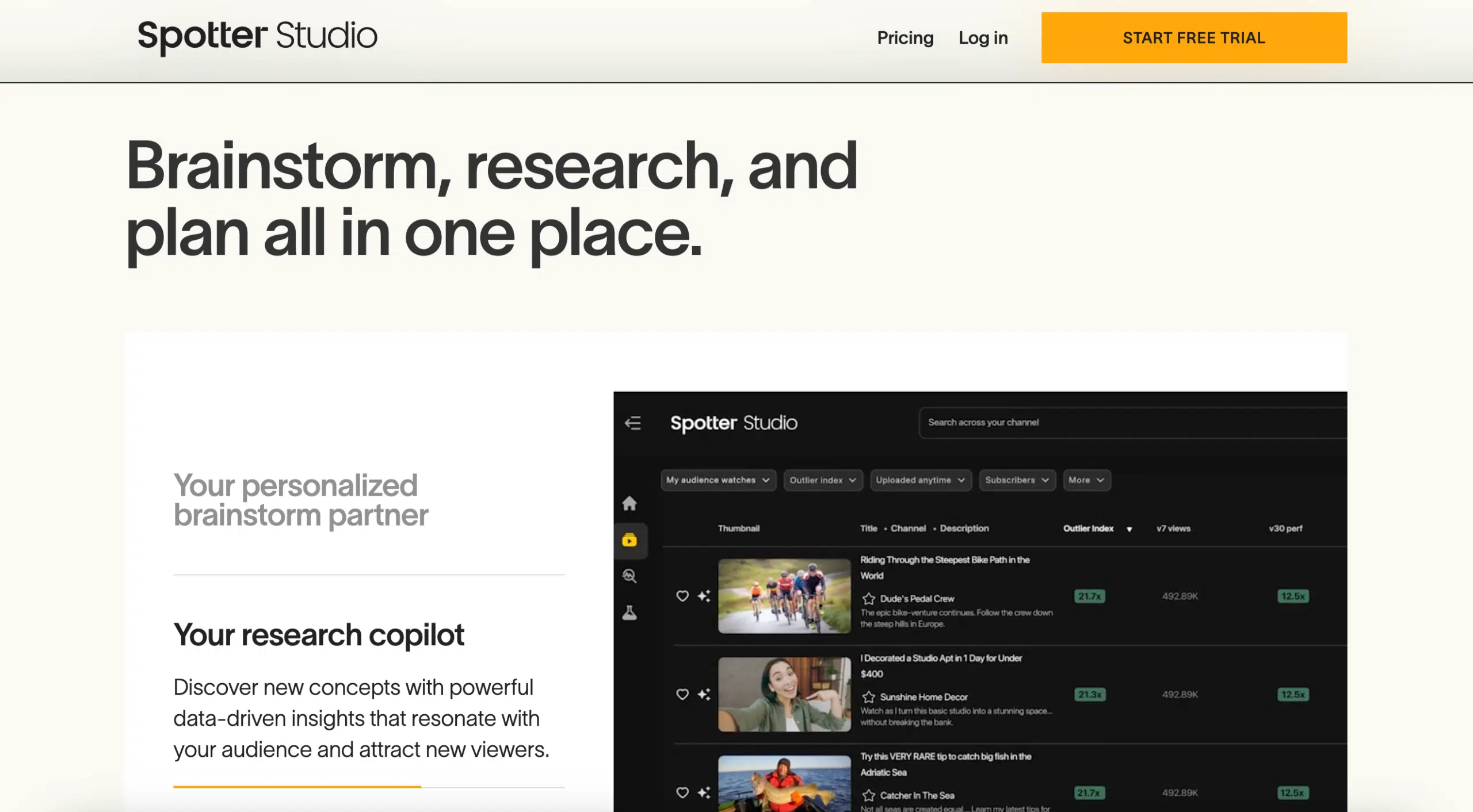Click the Description column label
This screenshot has height=812, width=1473.
964,528
